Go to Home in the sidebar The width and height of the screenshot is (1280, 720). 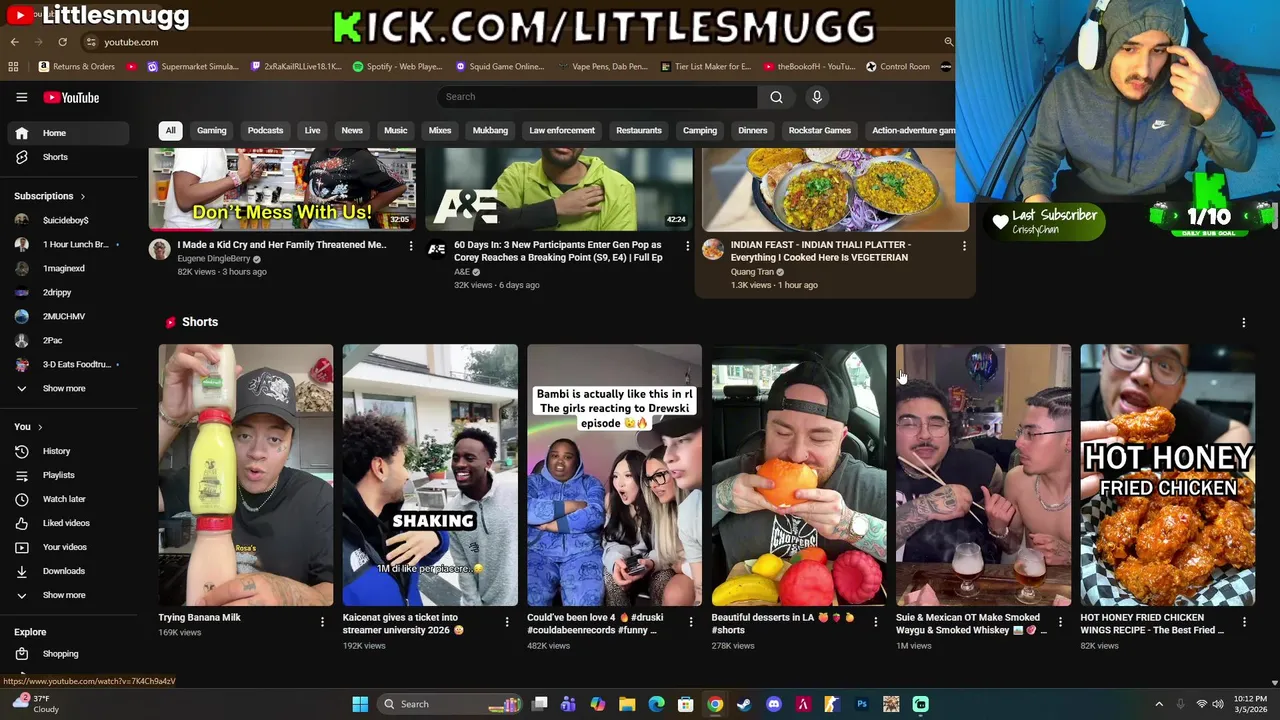coord(68,133)
